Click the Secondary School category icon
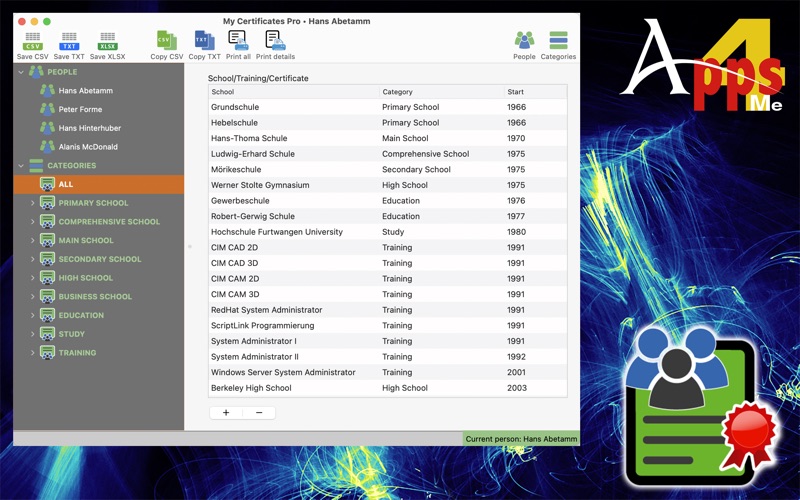Screen dimensions: 800x500 coord(47,259)
